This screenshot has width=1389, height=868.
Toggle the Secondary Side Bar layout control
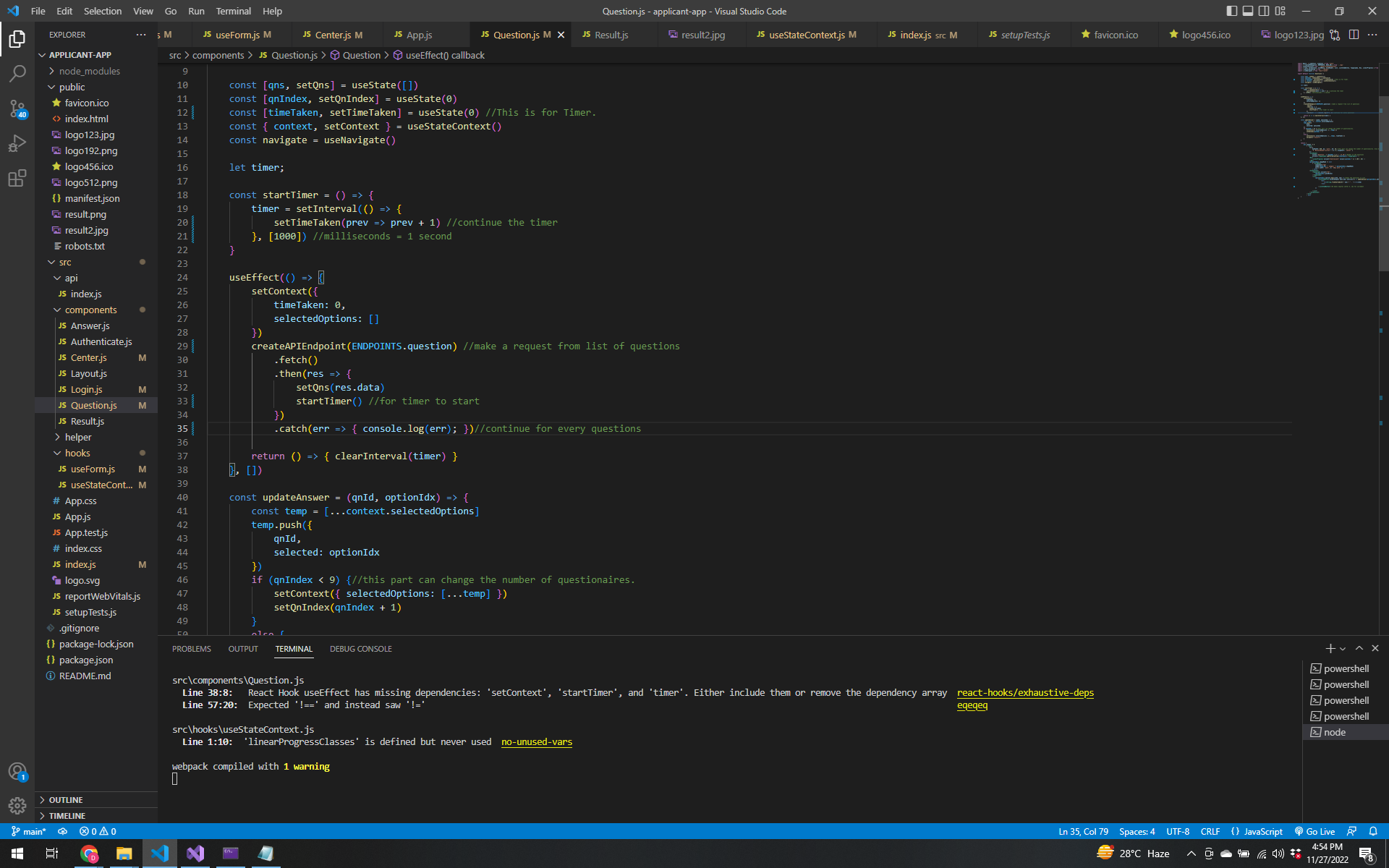pos(1264,10)
